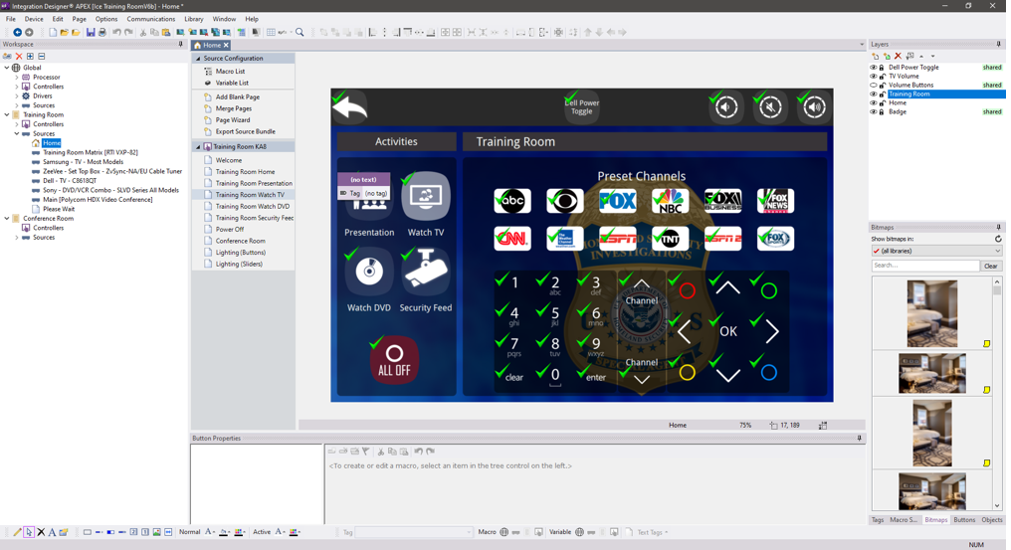Click the collapse-all minus icon in Workspace panel
Screen dimensions: 1011x550
(42, 57)
